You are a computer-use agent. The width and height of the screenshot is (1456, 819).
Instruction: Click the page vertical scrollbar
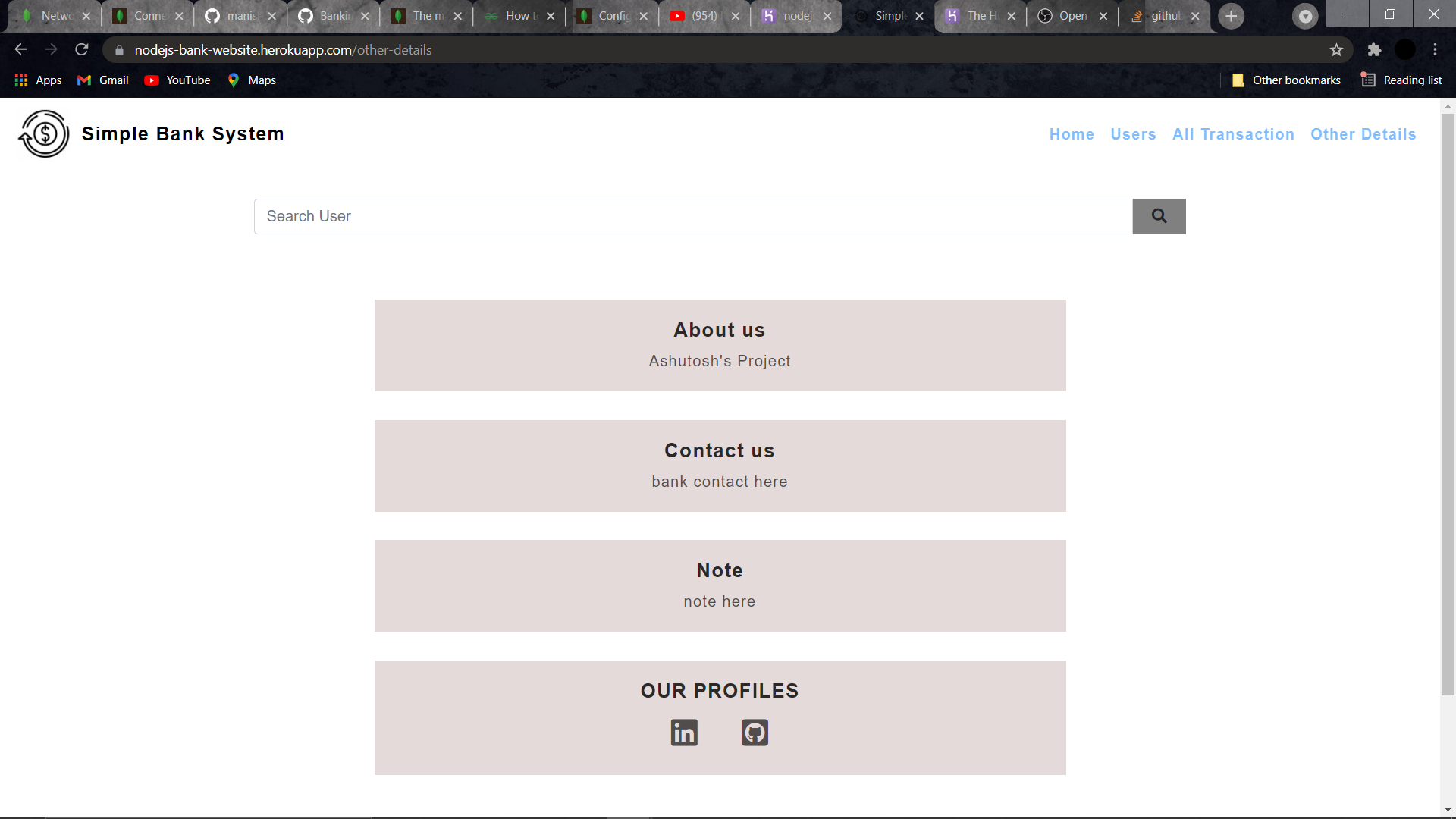(1448, 402)
